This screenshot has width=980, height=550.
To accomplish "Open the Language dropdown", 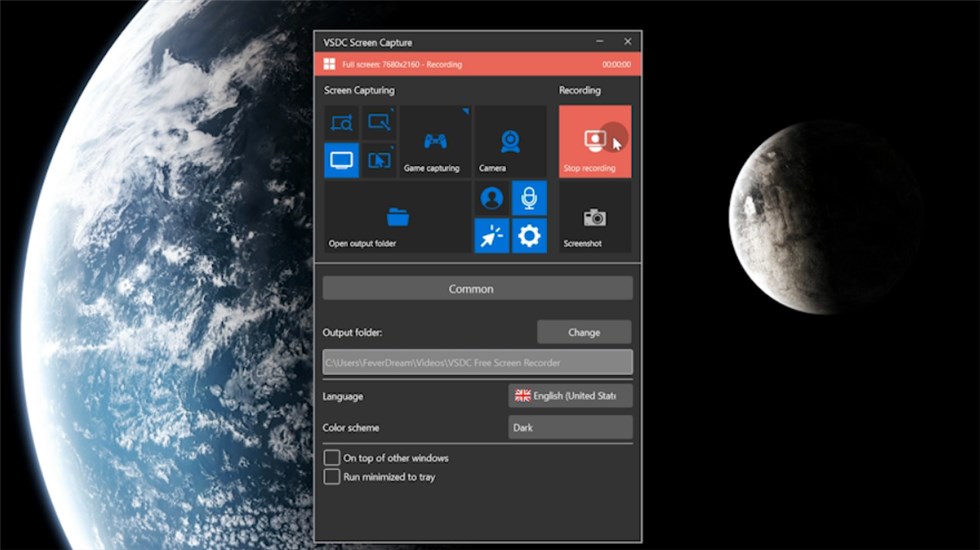I will (570, 396).
